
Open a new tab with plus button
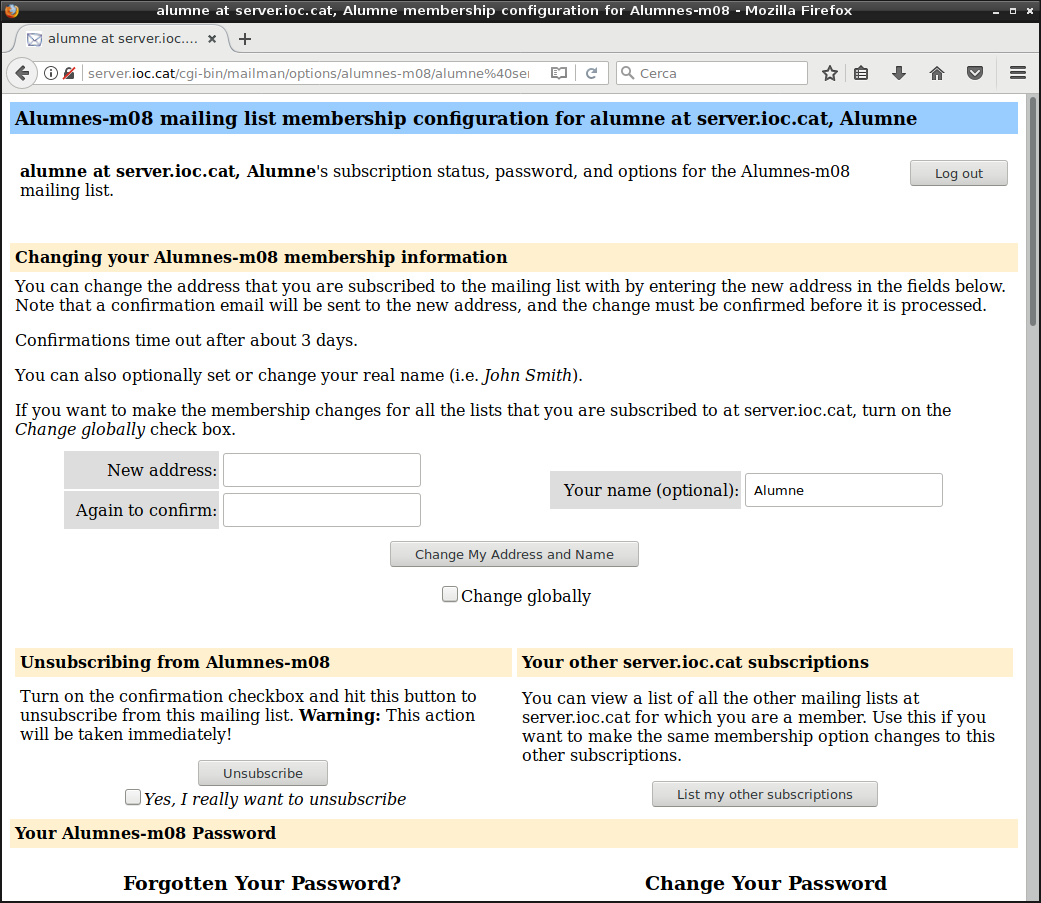coord(245,39)
